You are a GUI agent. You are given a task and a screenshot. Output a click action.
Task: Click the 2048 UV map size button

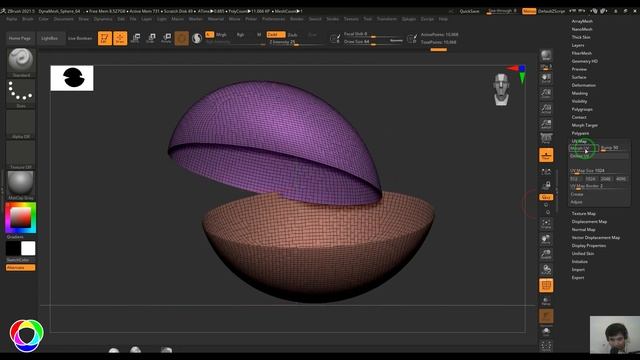tap(606, 179)
